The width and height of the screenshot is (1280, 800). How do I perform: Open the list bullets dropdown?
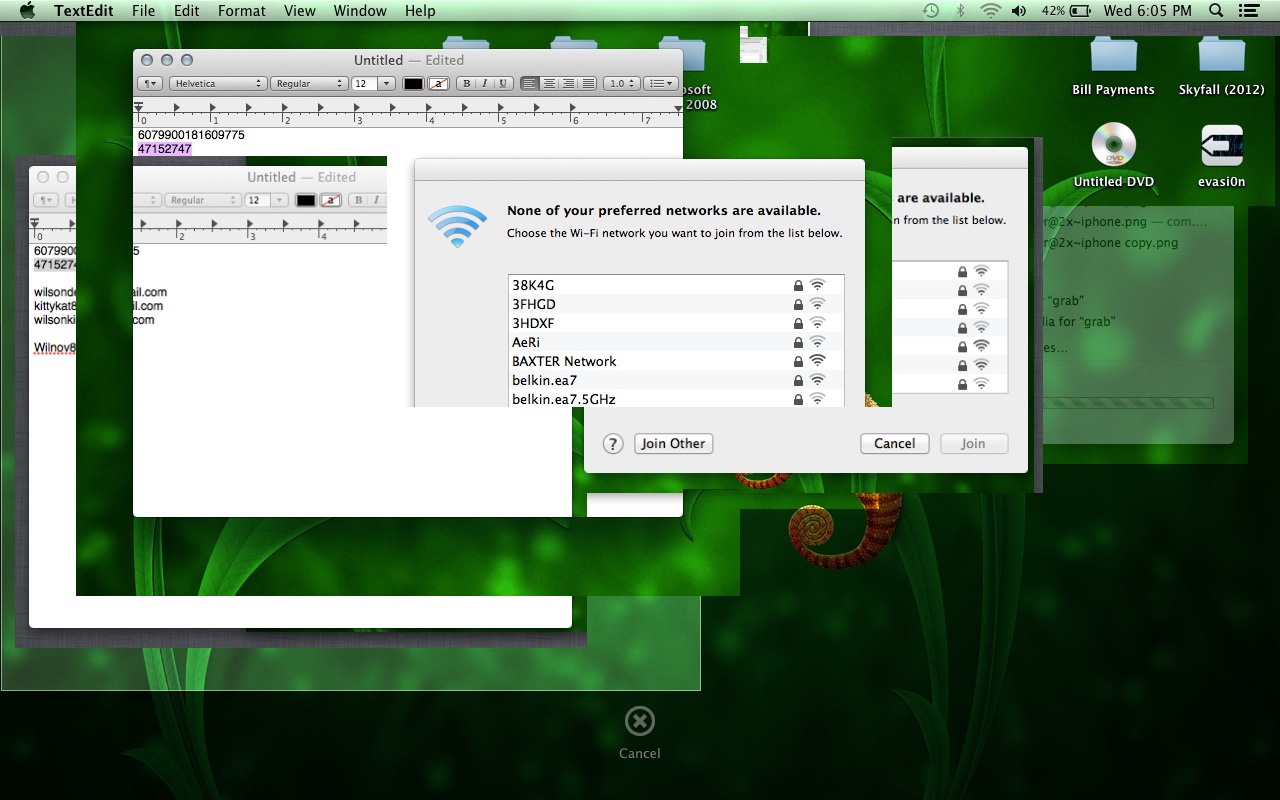(661, 84)
